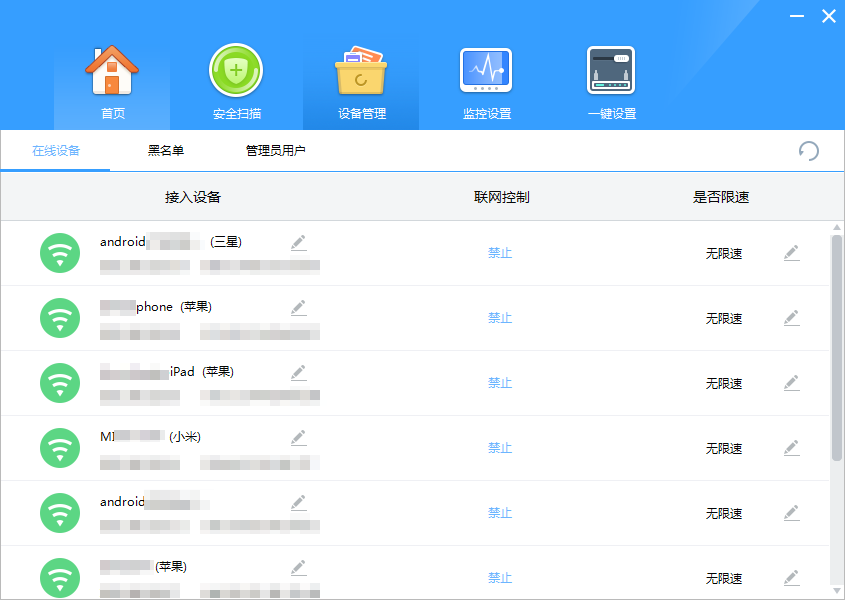This screenshot has width=845, height=600.
Task: Click 无限速 on the MI 小米 row
Action: [725, 448]
